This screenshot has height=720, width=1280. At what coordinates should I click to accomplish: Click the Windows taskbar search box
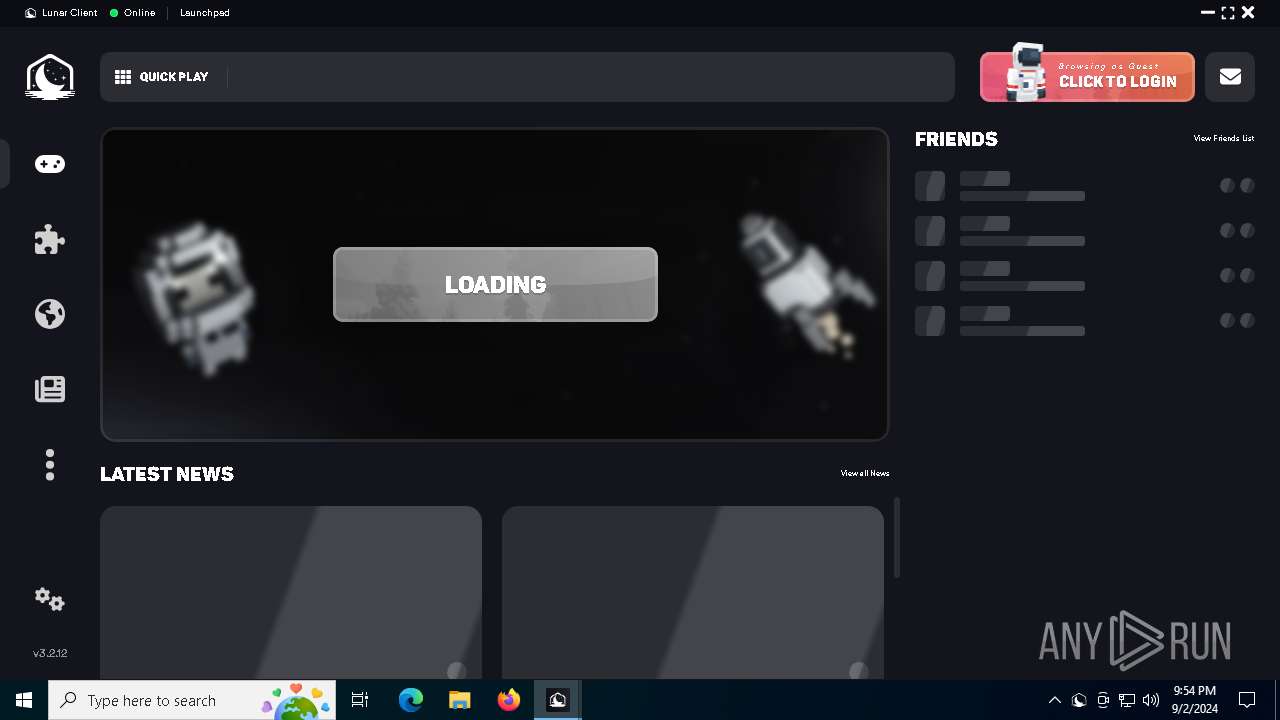pyautogui.click(x=191, y=700)
